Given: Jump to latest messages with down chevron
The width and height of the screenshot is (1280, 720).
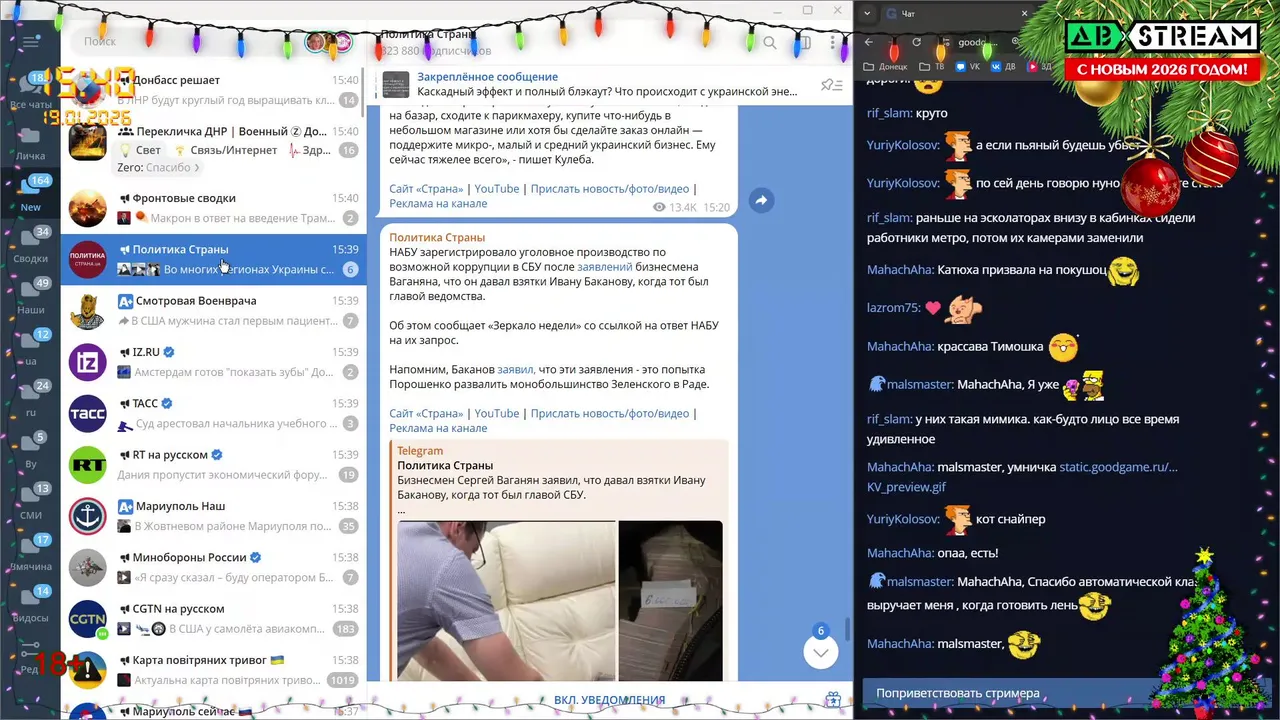Looking at the screenshot, I should pos(820,652).
